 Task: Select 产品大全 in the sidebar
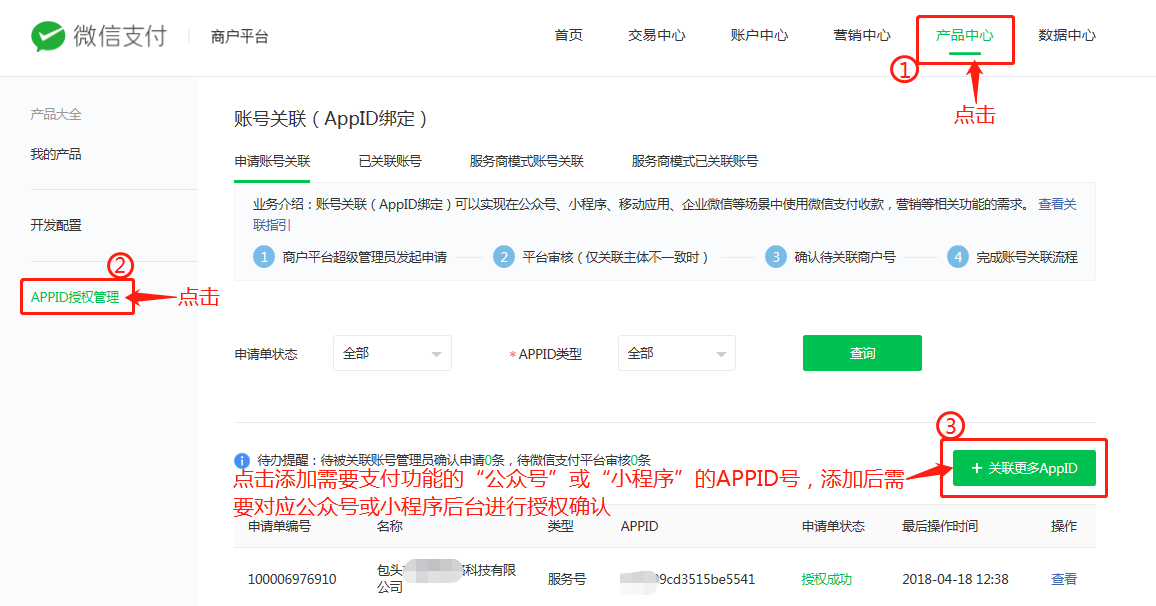click(x=56, y=114)
